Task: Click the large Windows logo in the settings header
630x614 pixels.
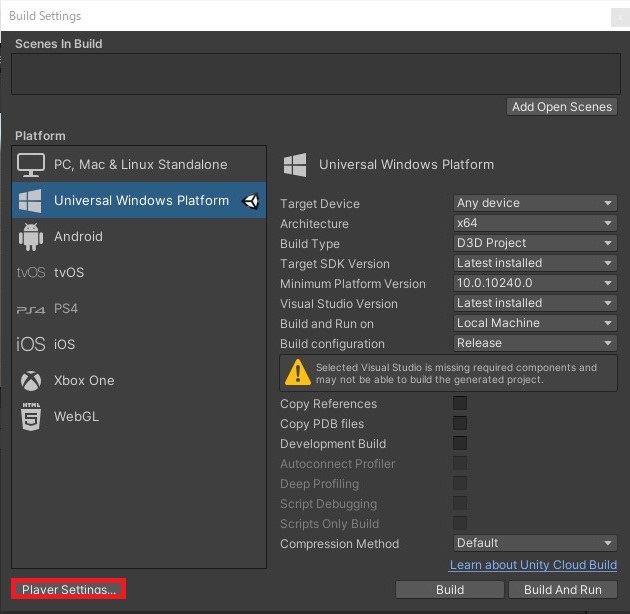Action: 295,165
